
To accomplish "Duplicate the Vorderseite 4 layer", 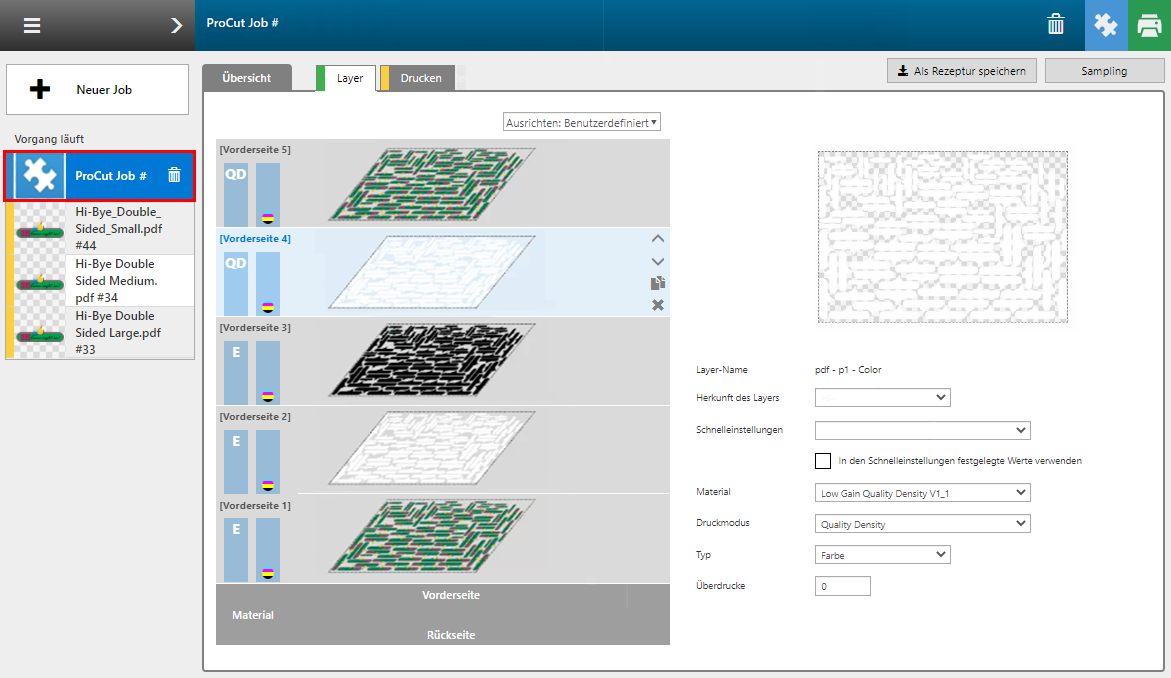I will 657,283.
